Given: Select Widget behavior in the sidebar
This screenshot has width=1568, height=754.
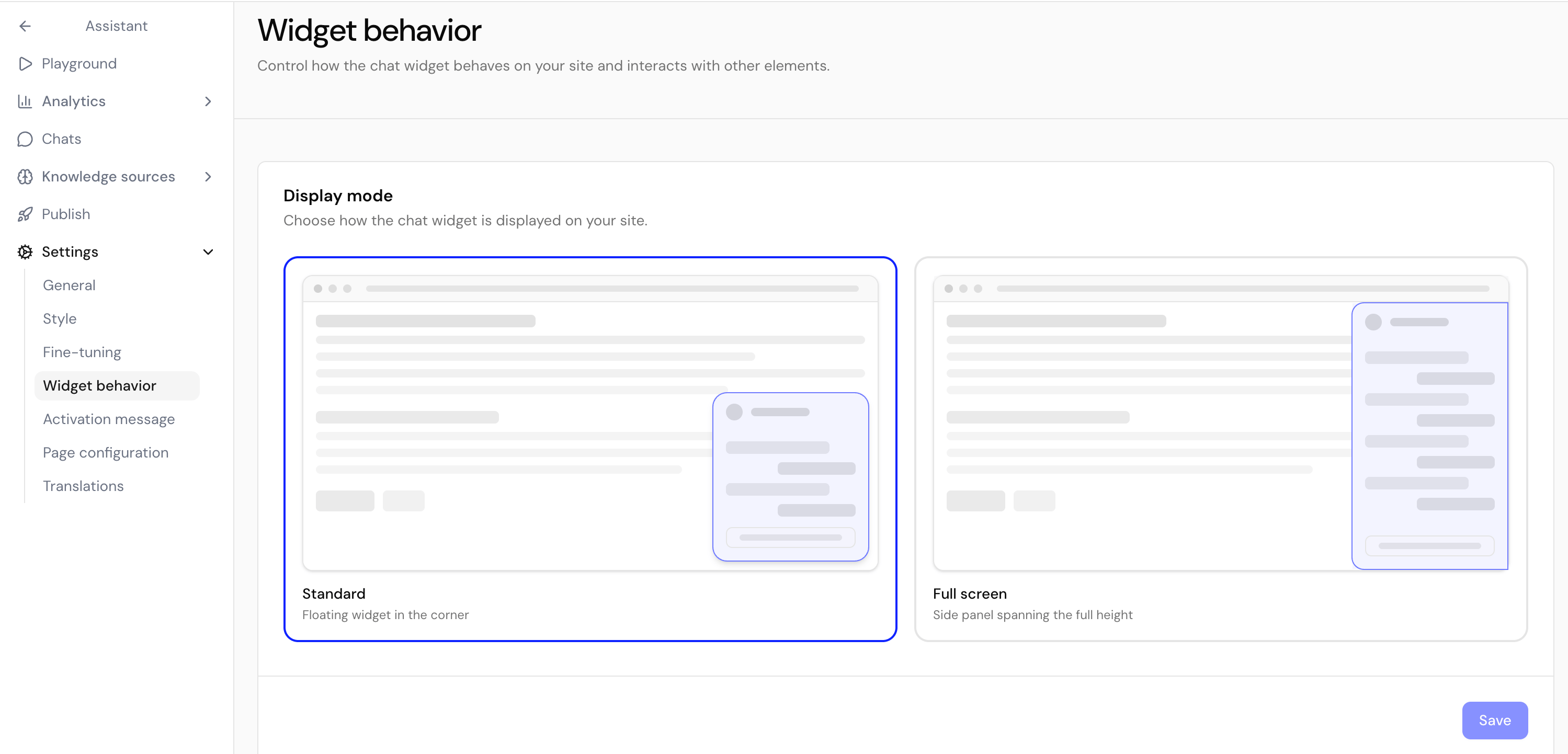Looking at the screenshot, I should click(117, 386).
